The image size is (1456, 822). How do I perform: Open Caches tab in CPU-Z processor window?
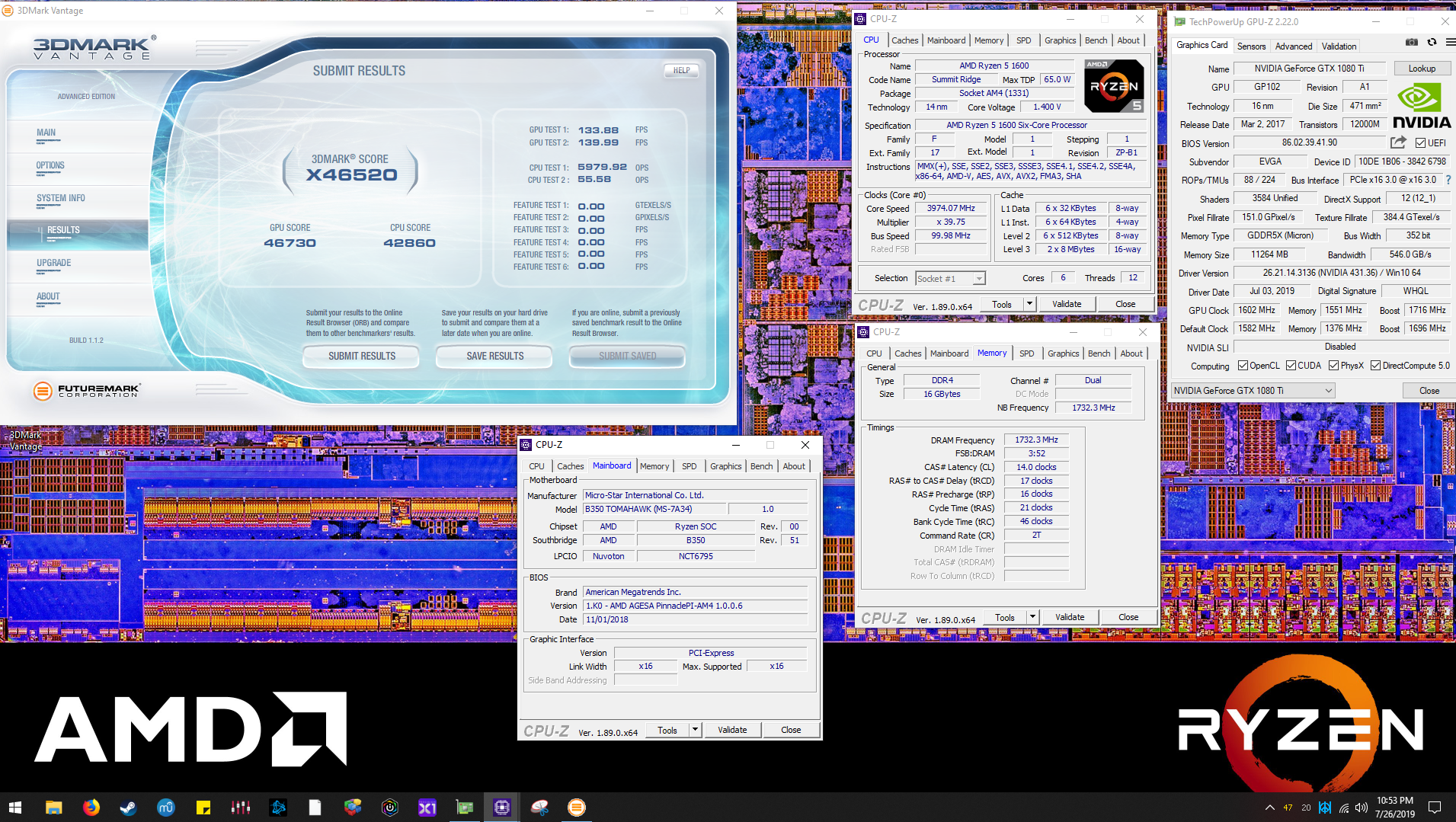904,40
